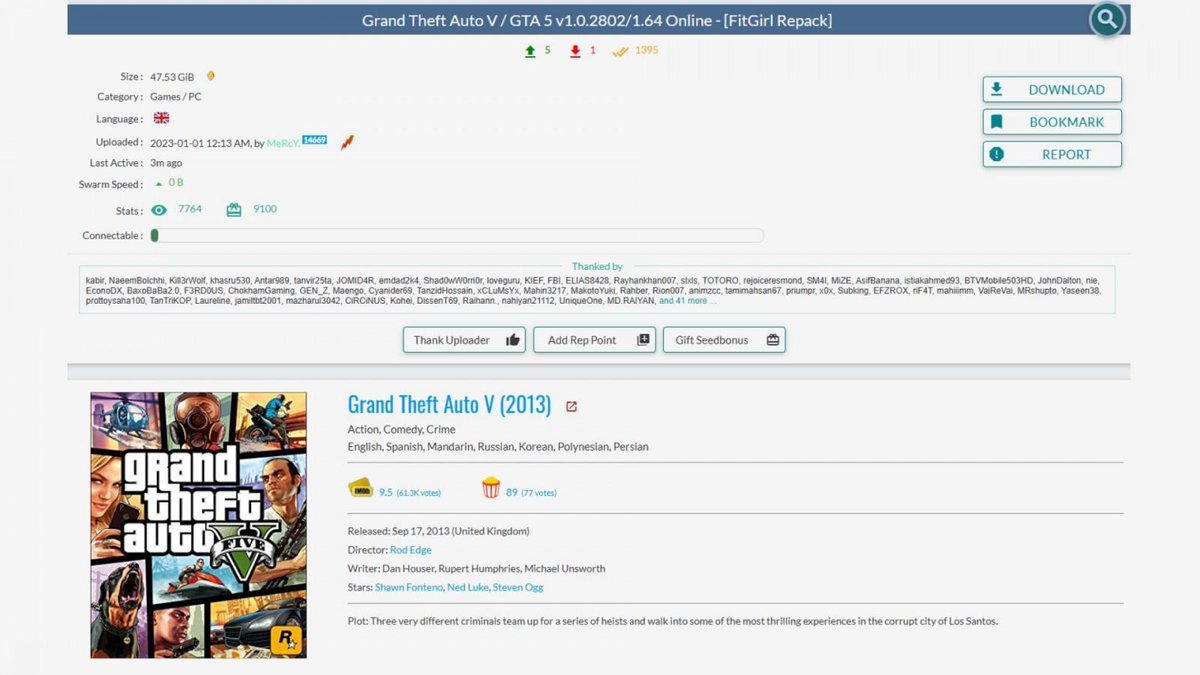The image size is (1200, 675).
Task: Click the download tray icon
Action: (x=996, y=89)
